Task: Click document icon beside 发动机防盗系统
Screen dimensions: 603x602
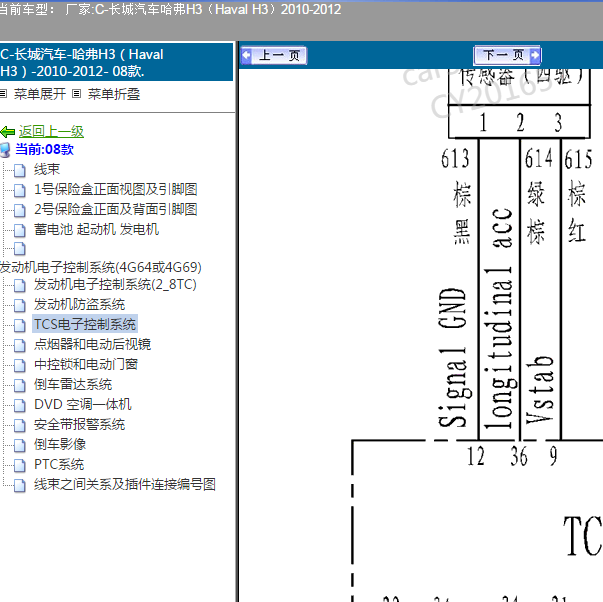Action: click(x=20, y=305)
